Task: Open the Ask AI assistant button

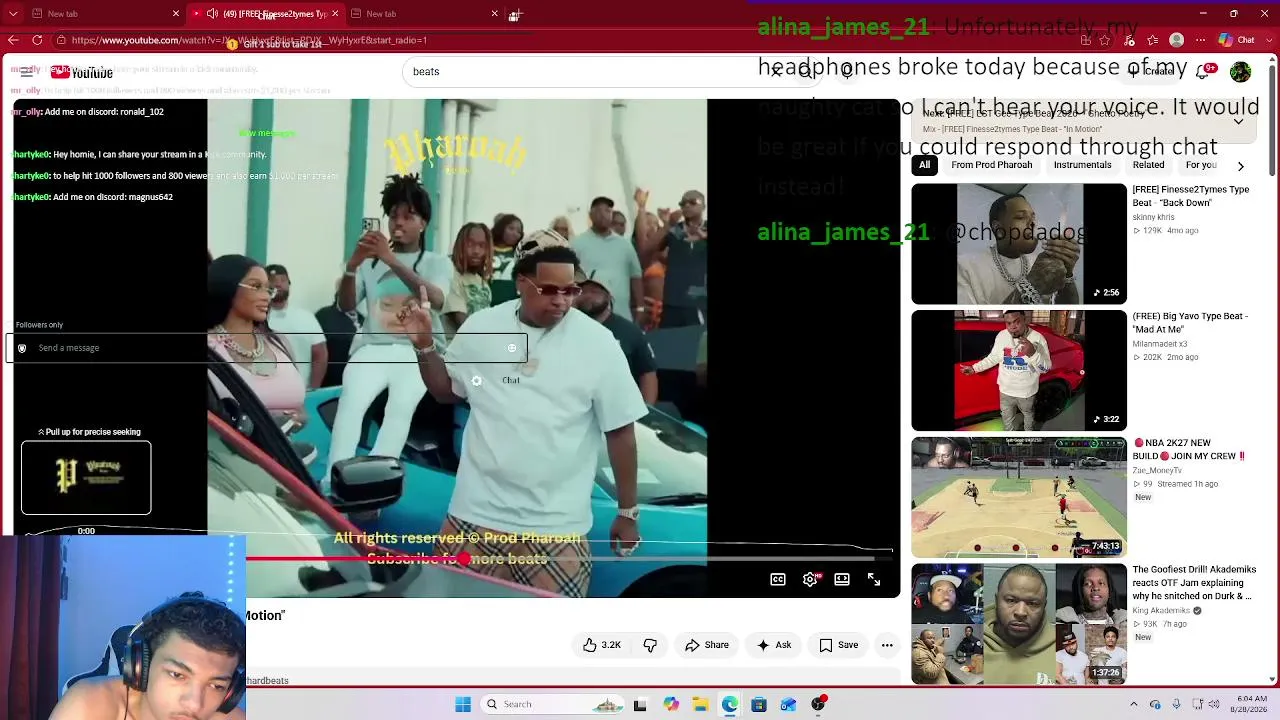Action: point(774,645)
